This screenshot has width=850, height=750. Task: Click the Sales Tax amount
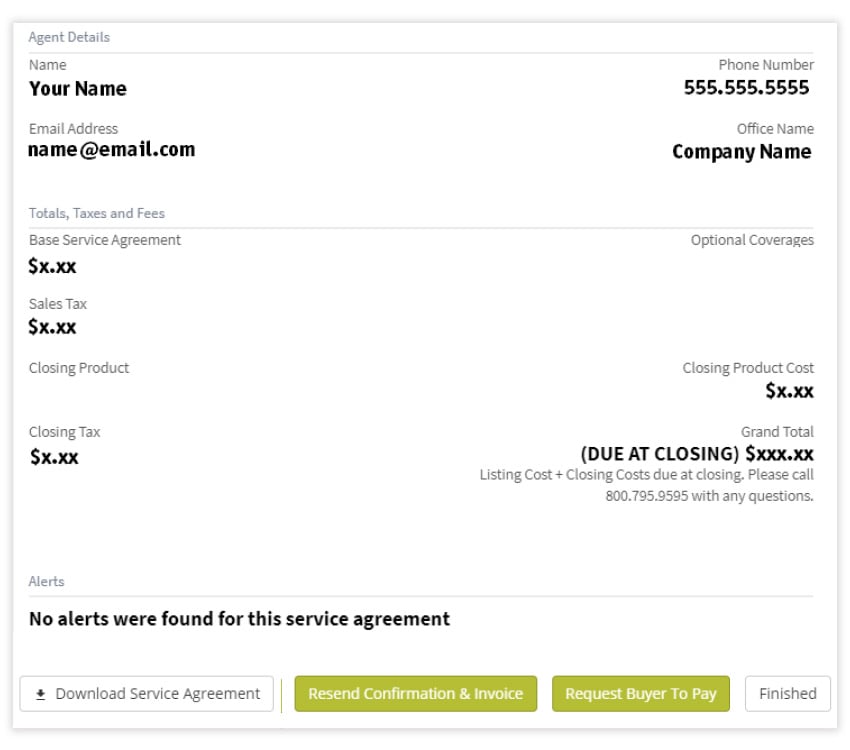53,327
